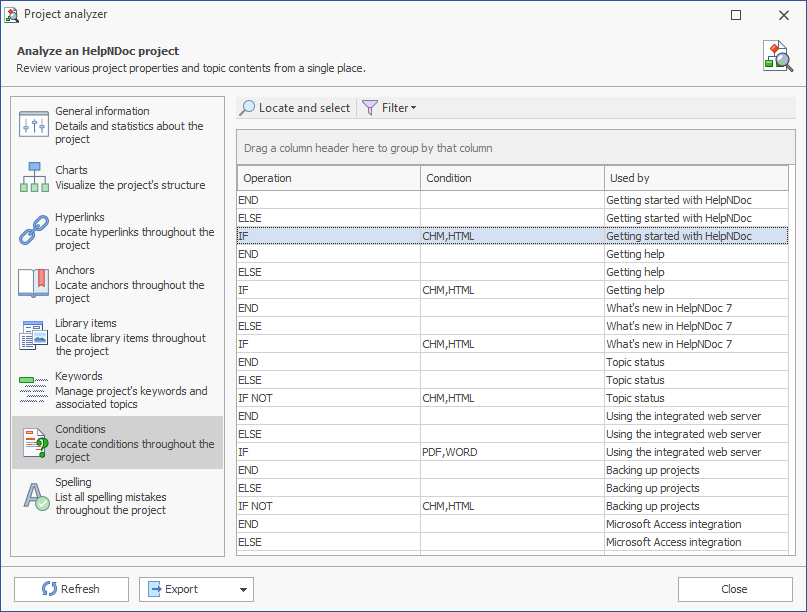Image resolution: width=807 pixels, height=612 pixels.
Task: Click the Project analyzer title bar icon
Action: point(11,14)
